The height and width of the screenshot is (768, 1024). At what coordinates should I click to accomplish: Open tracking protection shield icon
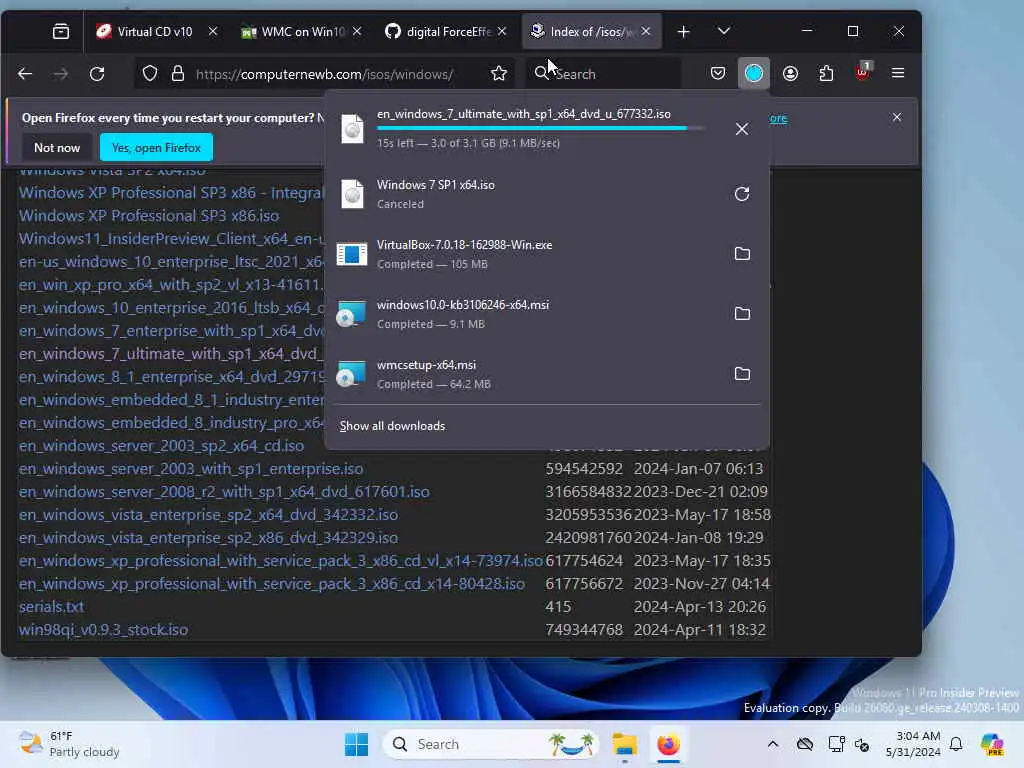(150, 74)
